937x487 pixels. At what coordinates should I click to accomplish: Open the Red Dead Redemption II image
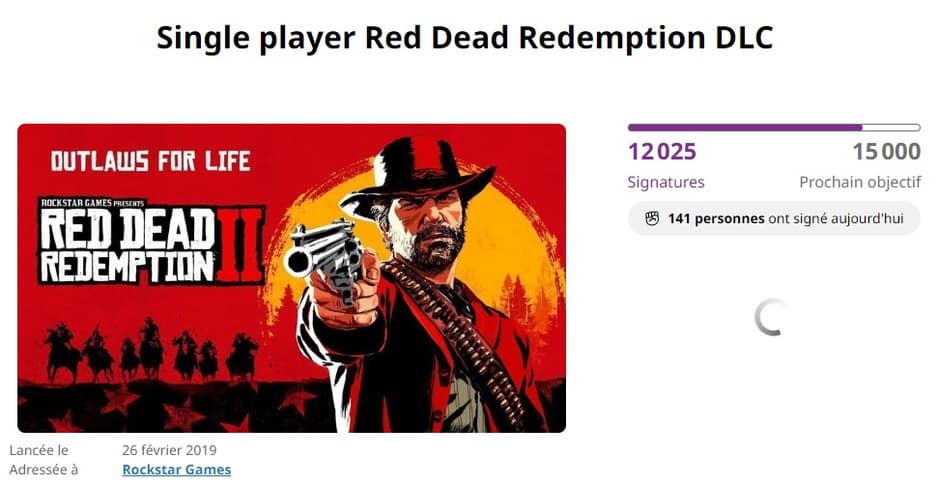coord(292,278)
